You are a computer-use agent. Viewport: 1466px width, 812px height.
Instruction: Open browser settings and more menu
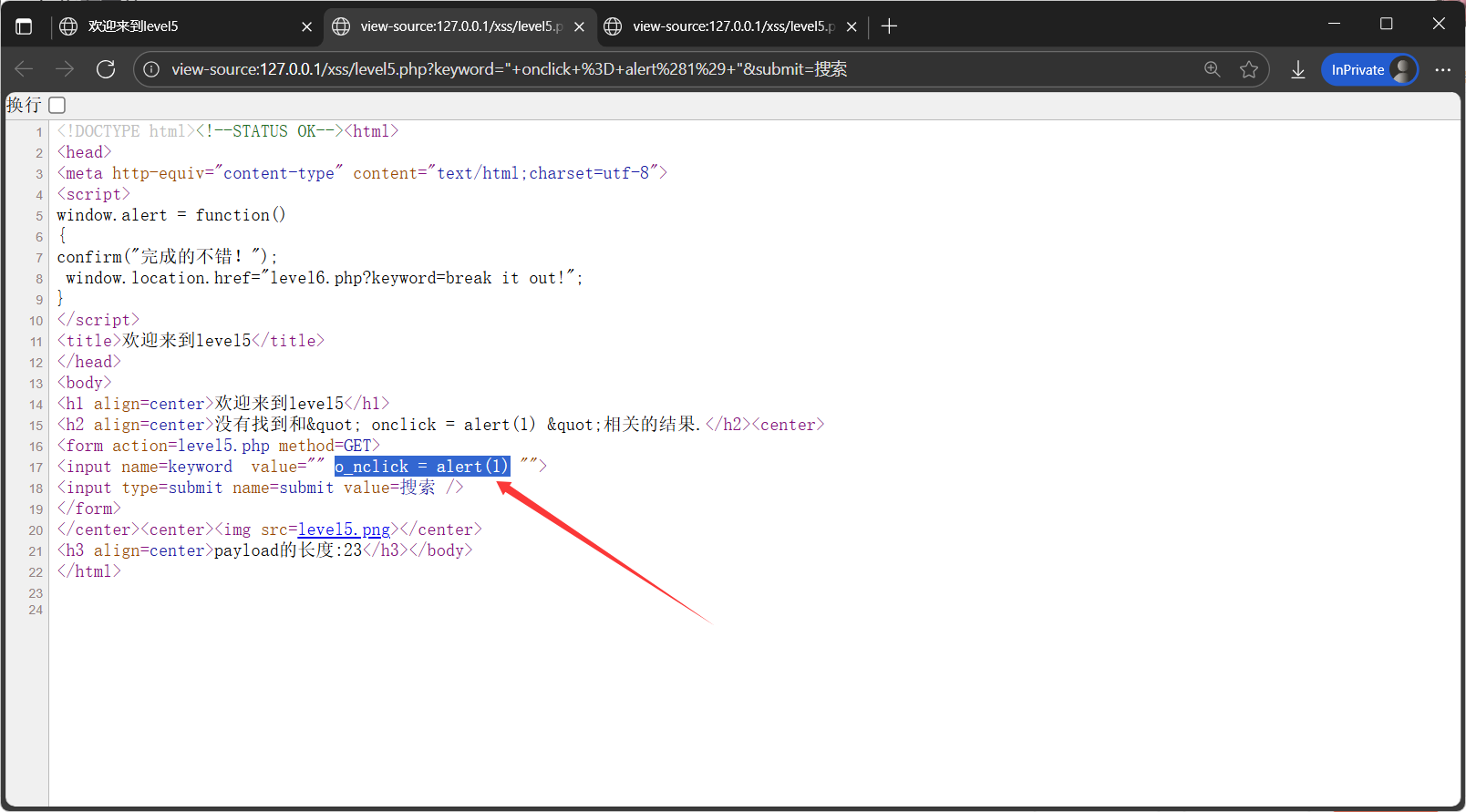point(1442,69)
